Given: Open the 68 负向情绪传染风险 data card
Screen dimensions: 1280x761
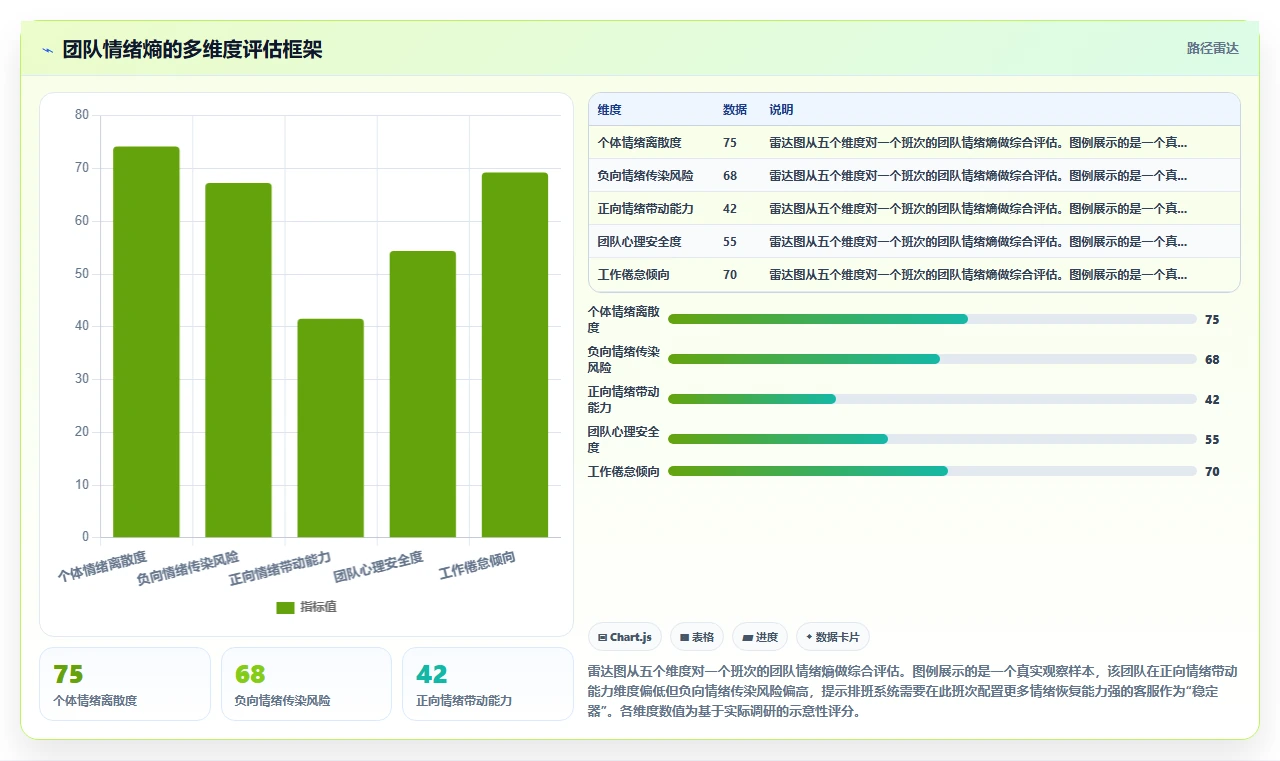Looking at the screenshot, I should coord(306,684).
